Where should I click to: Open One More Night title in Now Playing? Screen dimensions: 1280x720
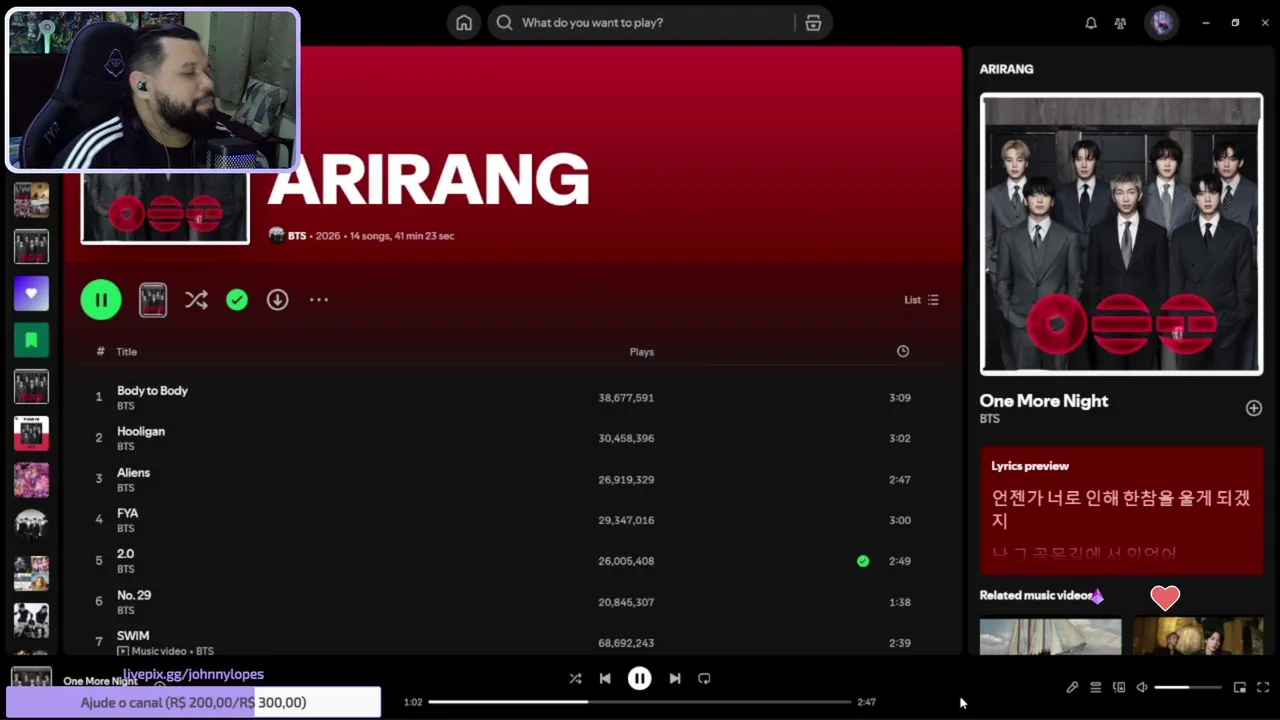point(1044,401)
